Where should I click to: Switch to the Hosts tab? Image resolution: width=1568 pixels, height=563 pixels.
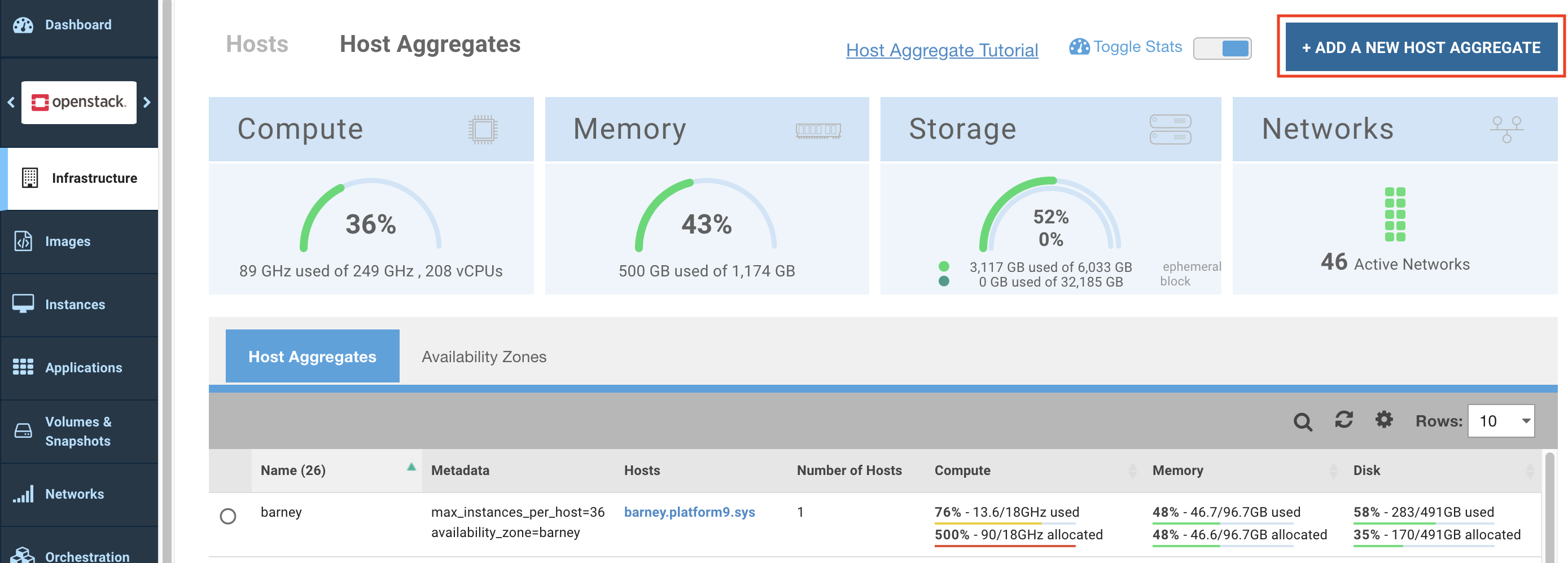click(x=257, y=45)
